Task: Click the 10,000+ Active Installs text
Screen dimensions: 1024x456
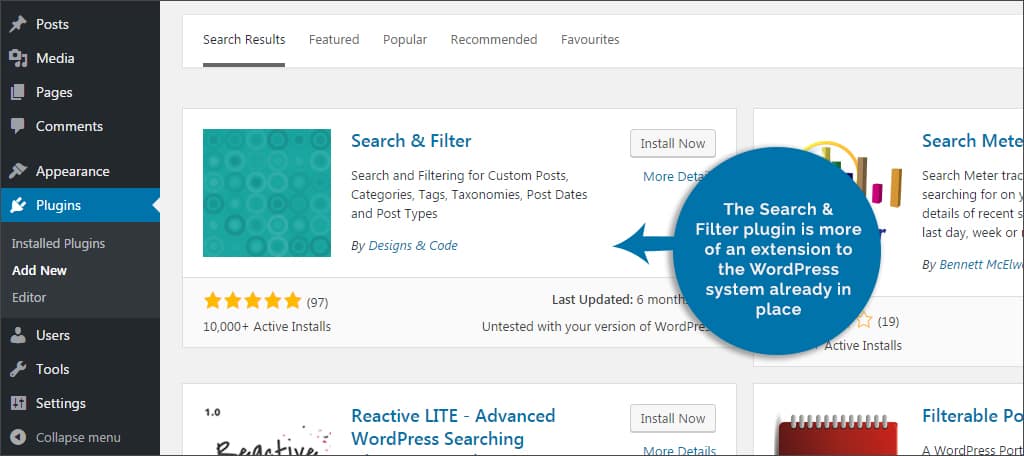Action: pos(267,327)
